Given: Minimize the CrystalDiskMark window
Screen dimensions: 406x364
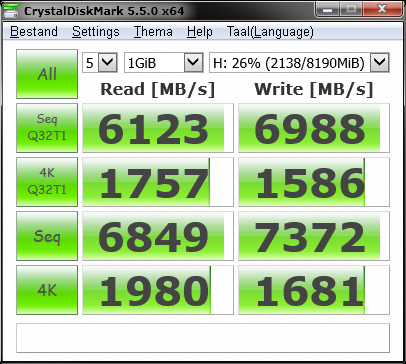Looking at the screenshot, I should point(327,9).
